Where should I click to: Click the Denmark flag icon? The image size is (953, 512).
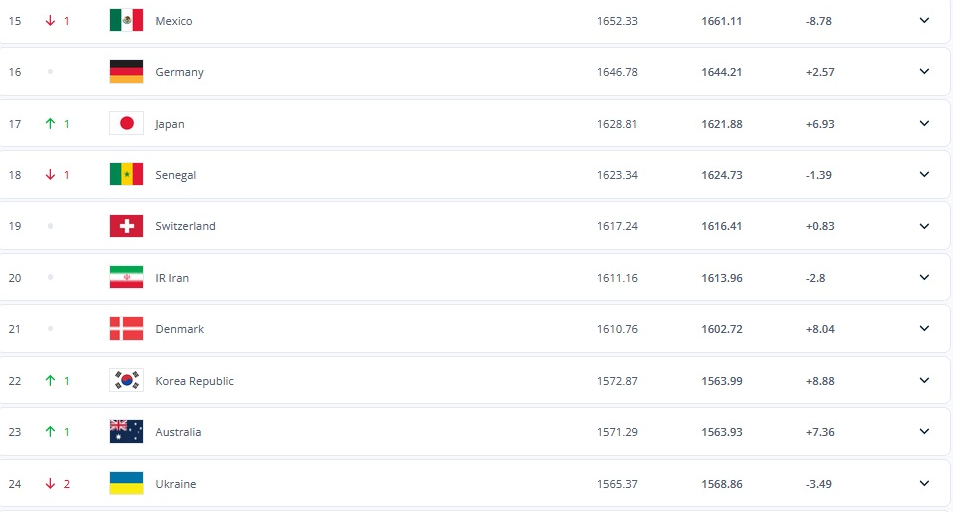click(x=126, y=329)
